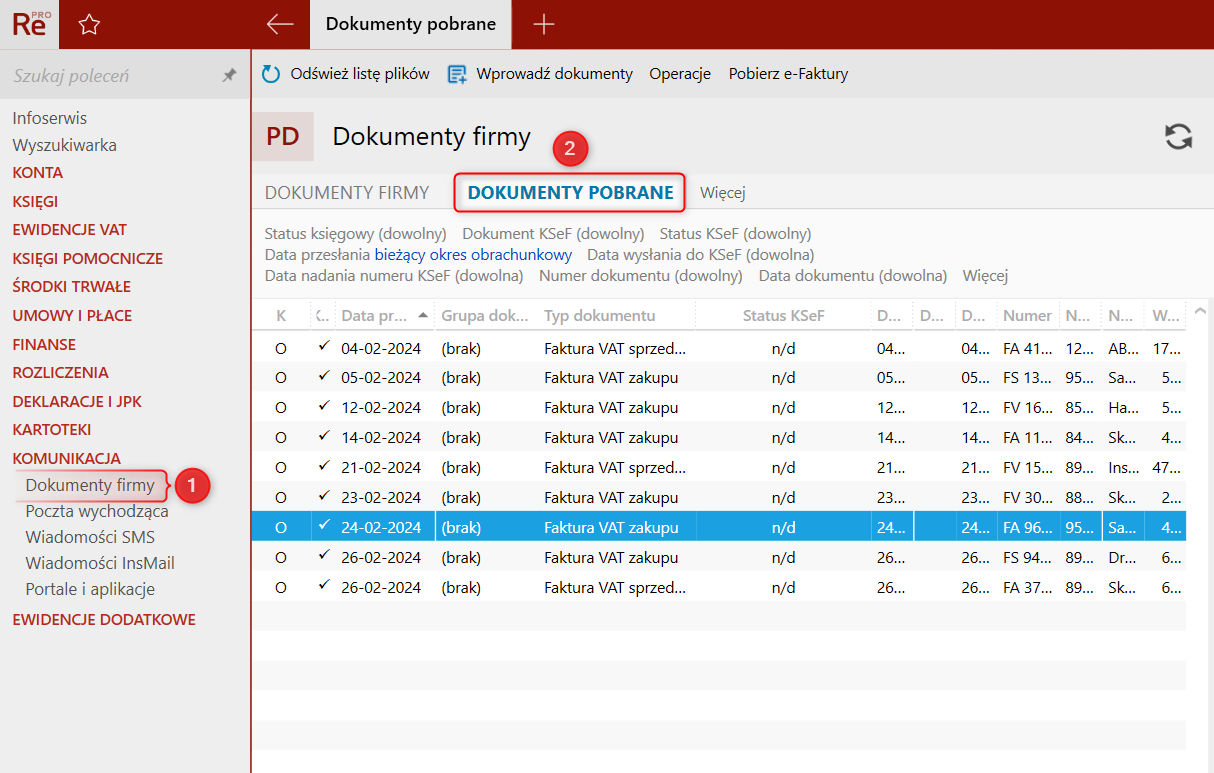Change the Data dokumentu filter
The height and width of the screenshot is (773, 1214).
pyautogui.click(x=853, y=275)
